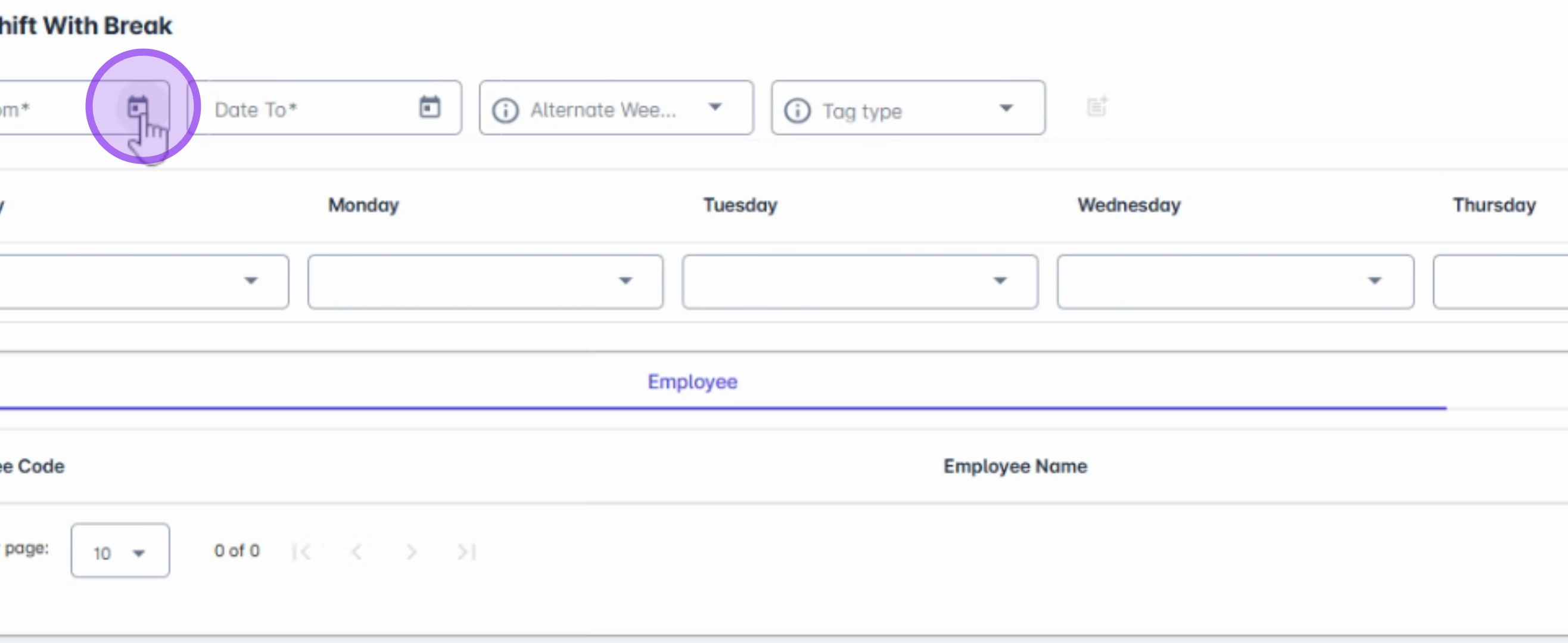Image resolution: width=1568 pixels, height=643 pixels.
Task: Expand the Alternate Week dropdown
Action: click(715, 108)
